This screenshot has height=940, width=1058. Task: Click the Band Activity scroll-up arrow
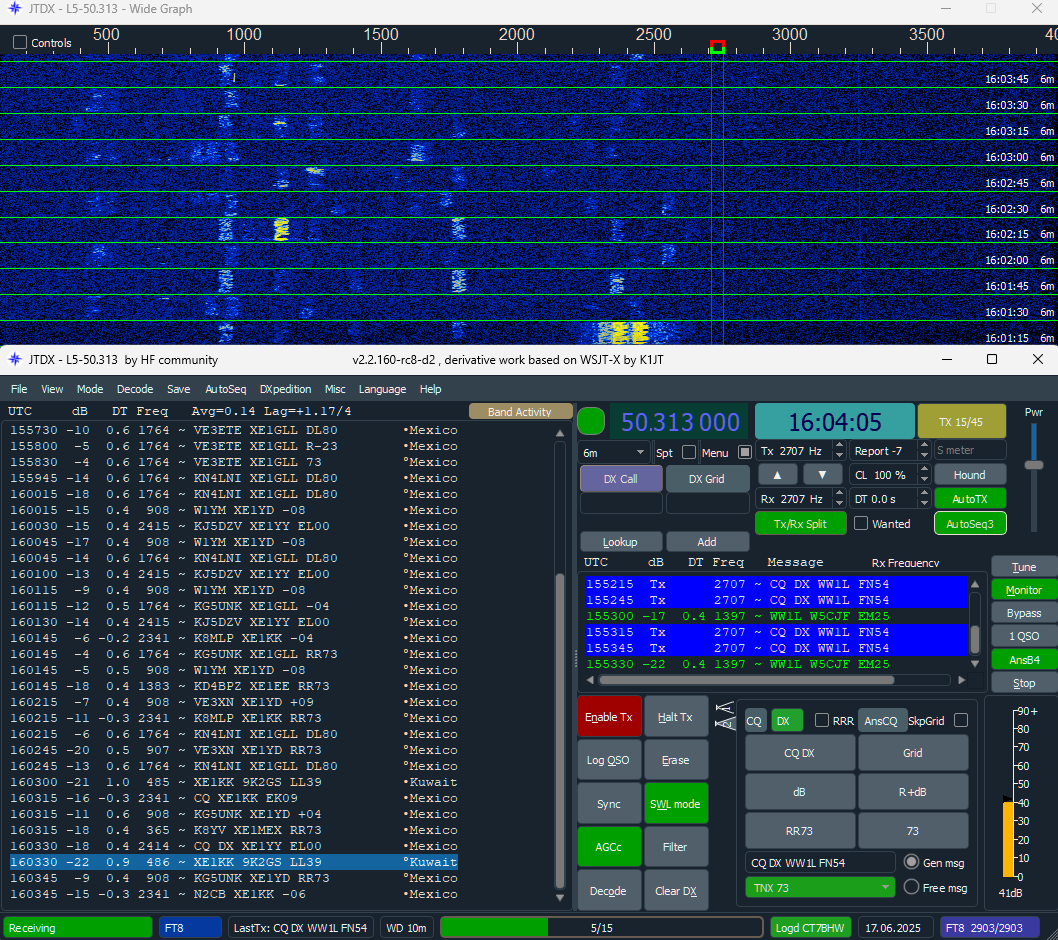click(560, 433)
